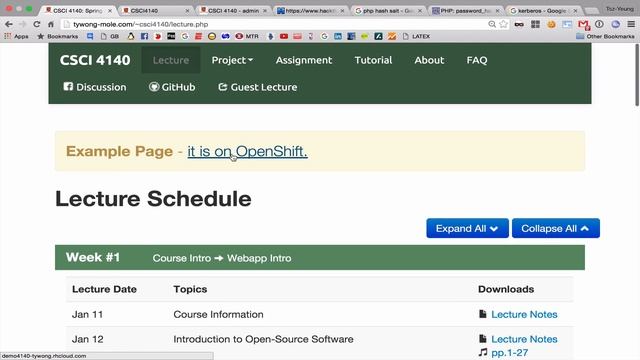Click the 'Course Information' topic text
Viewport: 640px width, 360px height.
tap(218, 314)
